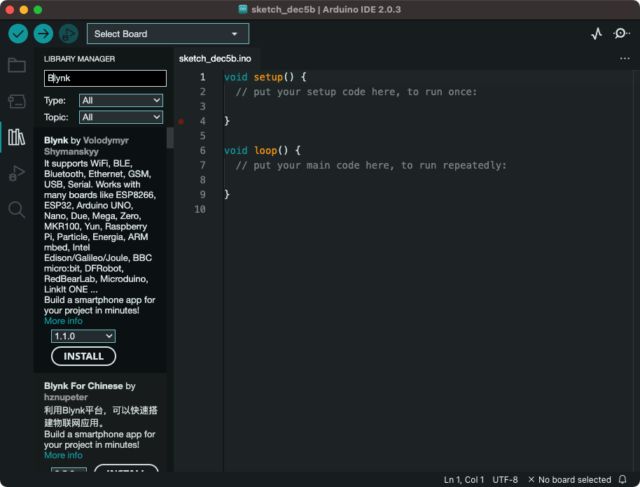Open More info link for Blynk
The image size is (640, 487).
pos(63,321)
